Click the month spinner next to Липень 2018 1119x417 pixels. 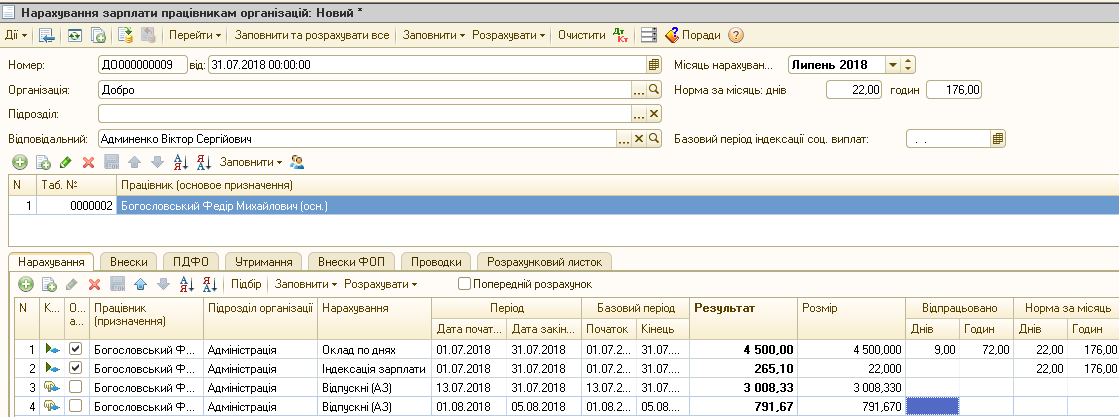908,65
